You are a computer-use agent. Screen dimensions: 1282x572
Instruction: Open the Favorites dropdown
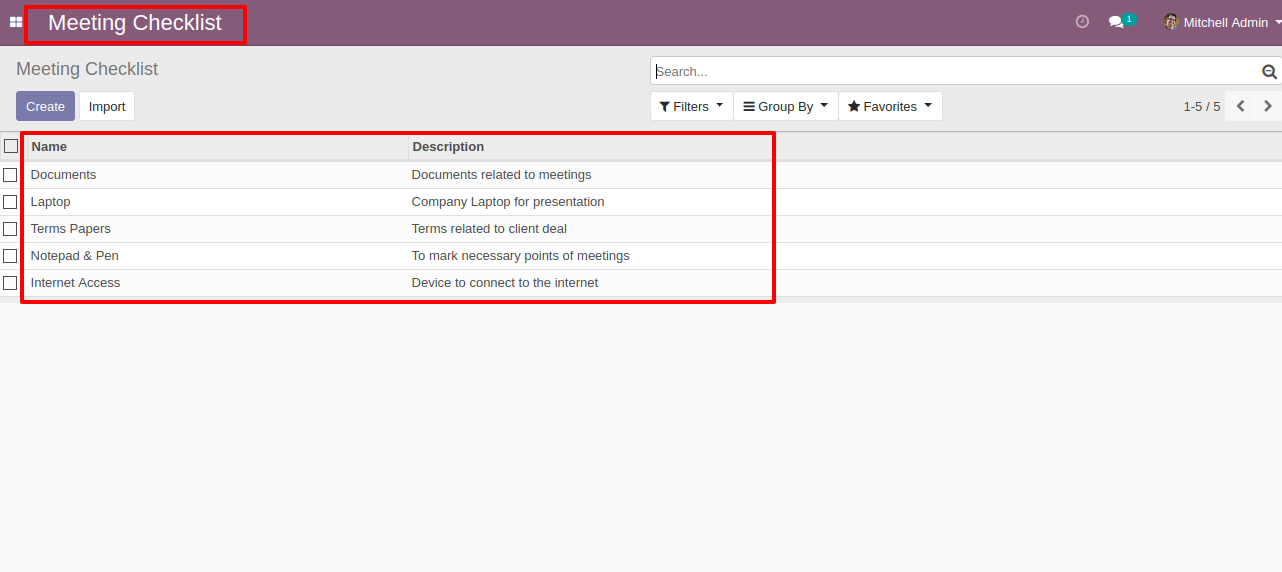[x=890, y=106]
